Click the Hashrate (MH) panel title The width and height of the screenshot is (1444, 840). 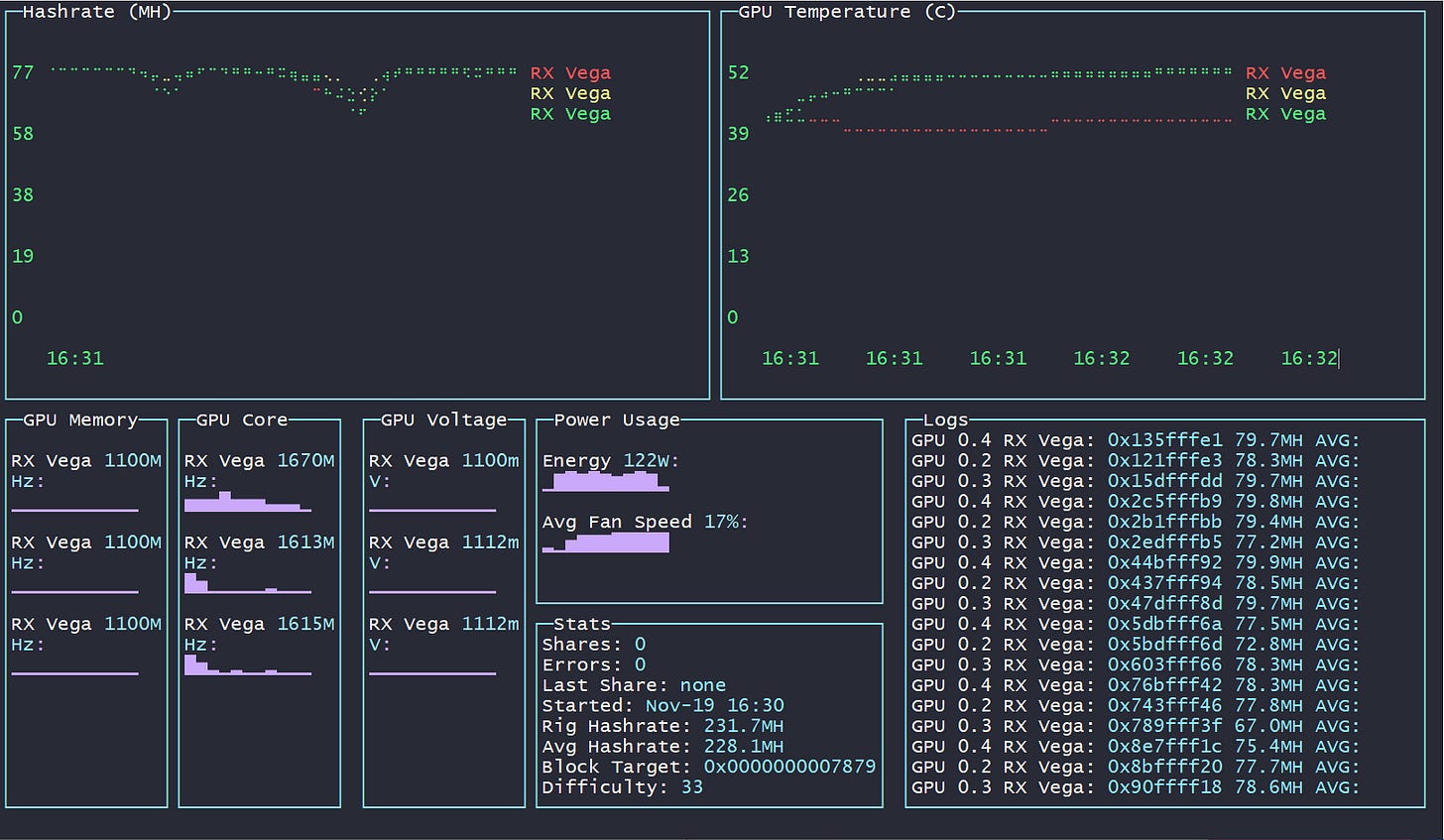(97, 12)
